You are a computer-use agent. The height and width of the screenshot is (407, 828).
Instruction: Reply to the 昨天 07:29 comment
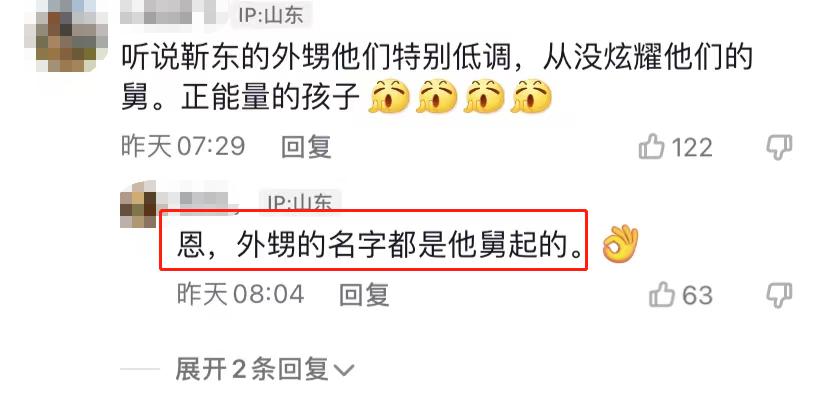pos(306,146)
